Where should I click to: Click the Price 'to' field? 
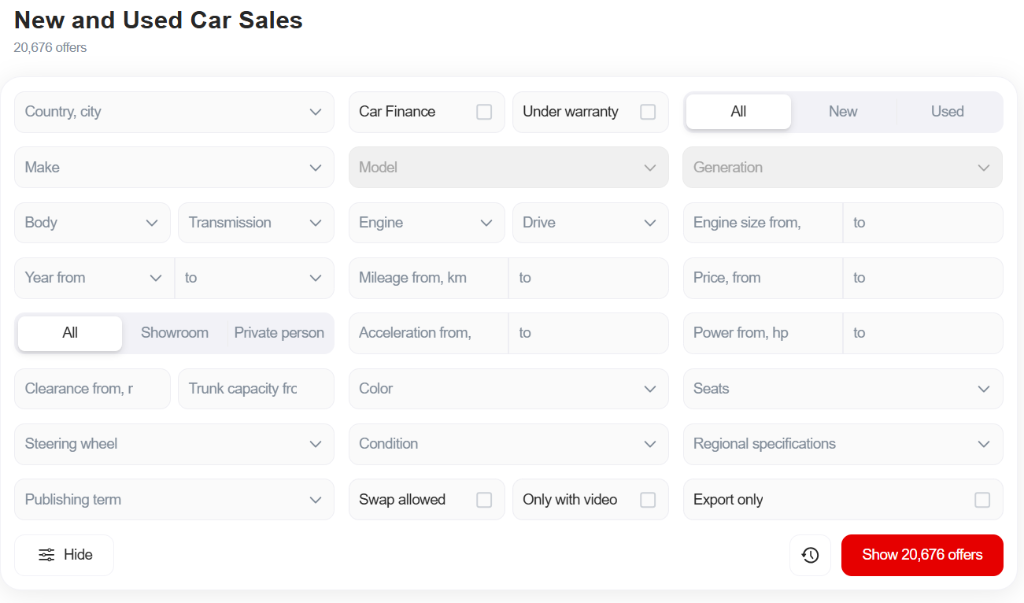(x=923, y=278)
